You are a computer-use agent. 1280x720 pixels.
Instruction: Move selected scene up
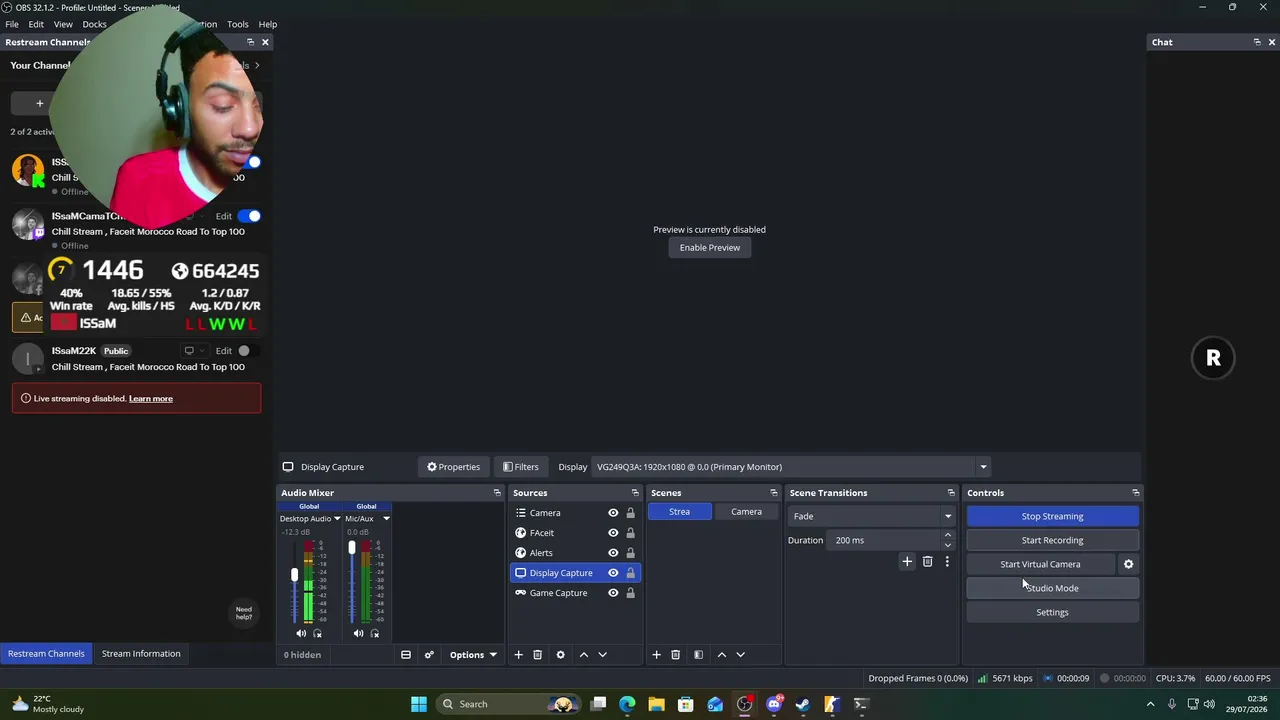[722, 655]
